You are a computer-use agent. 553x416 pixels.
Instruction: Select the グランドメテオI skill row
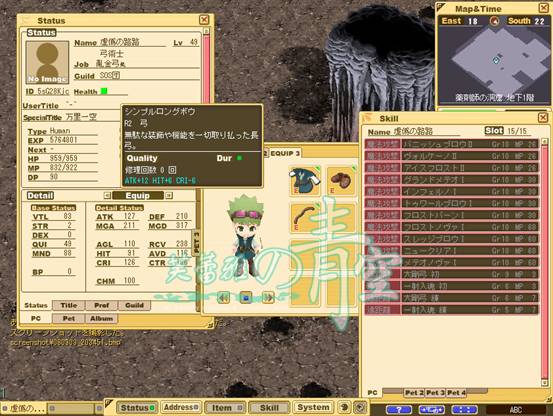tap(452, 180)
